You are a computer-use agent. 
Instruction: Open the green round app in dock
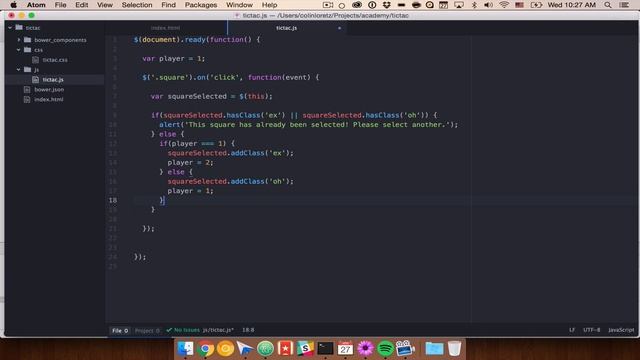point(265,349)
